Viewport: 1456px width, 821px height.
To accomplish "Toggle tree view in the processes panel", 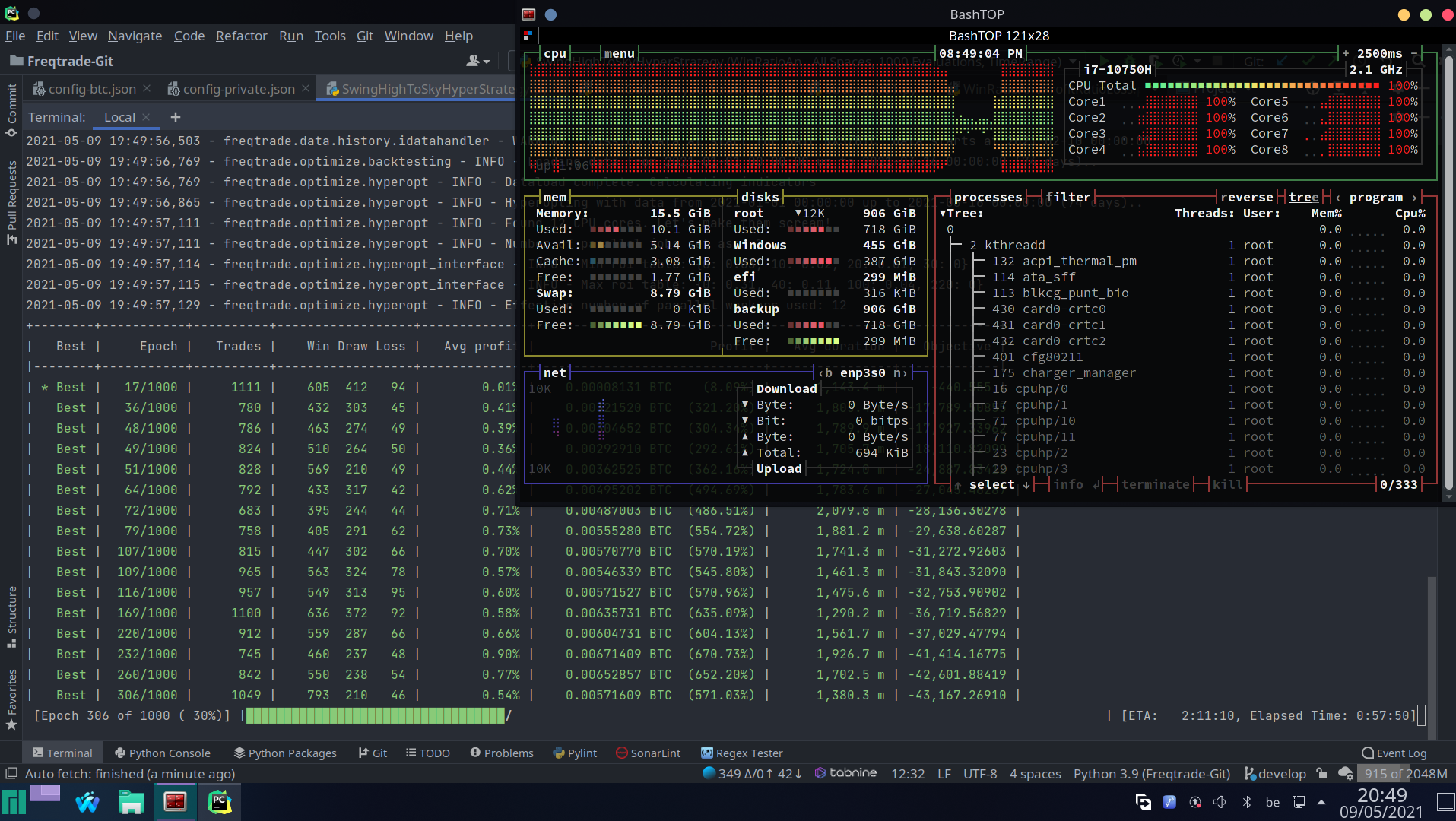I will [x=1305, y=197].
